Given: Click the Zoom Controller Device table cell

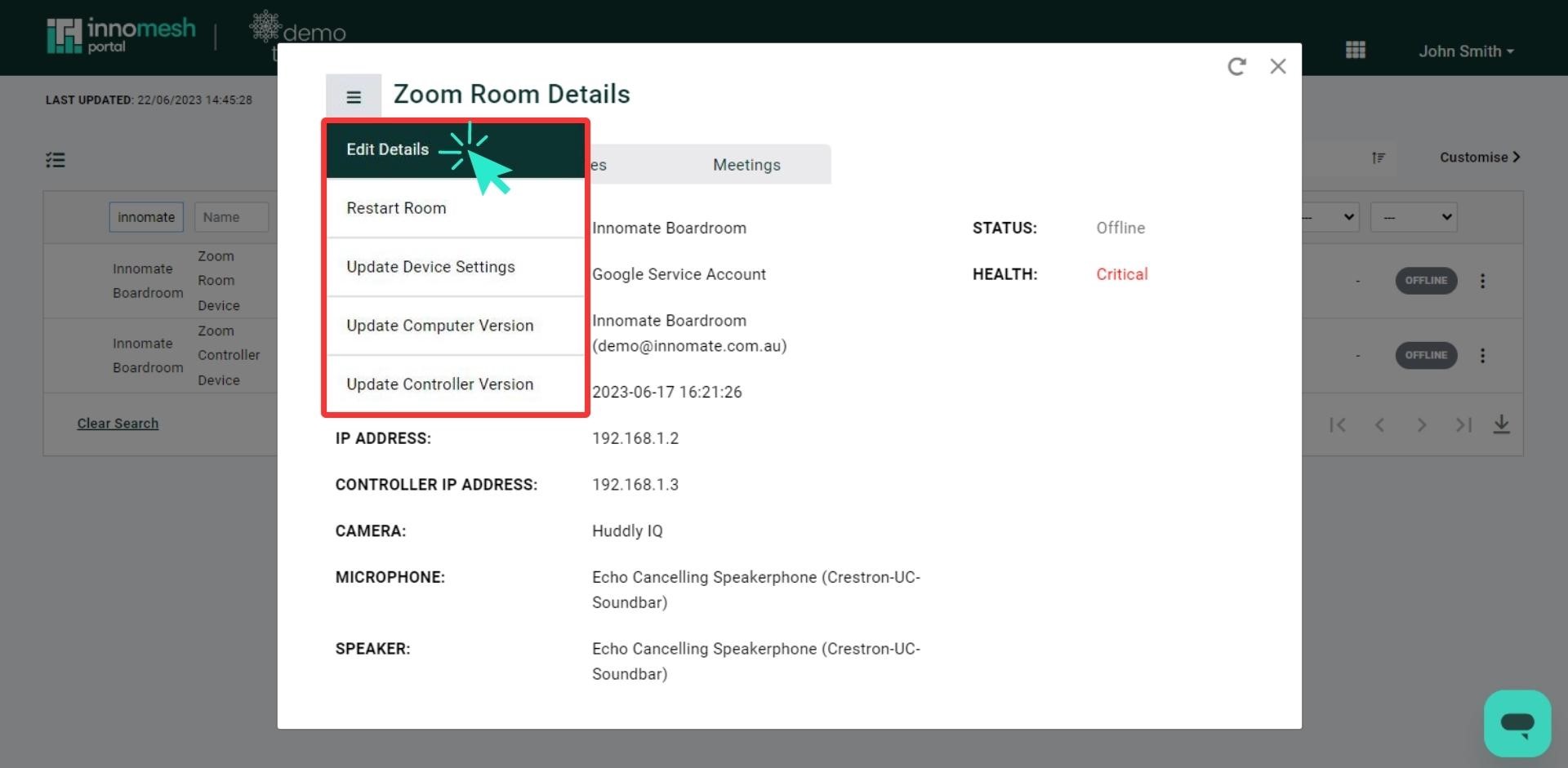Looking at the screenshot, I should click(229, 356).
